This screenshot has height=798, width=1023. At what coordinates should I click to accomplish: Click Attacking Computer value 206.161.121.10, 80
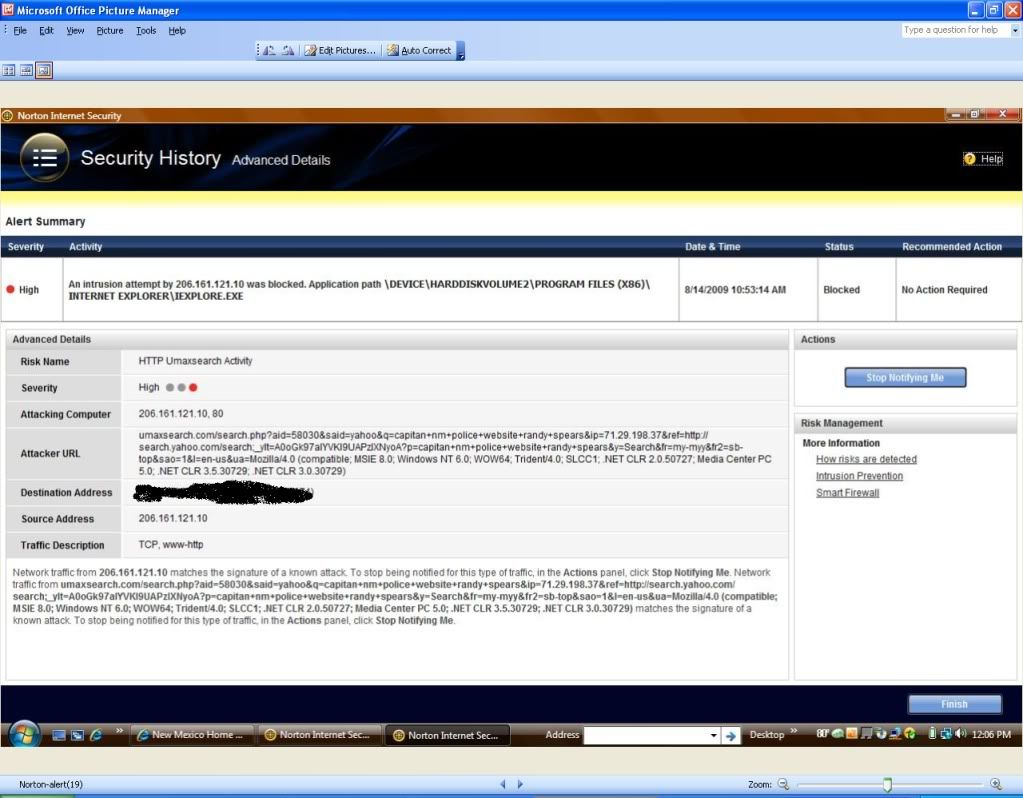[x=181, y=414]
